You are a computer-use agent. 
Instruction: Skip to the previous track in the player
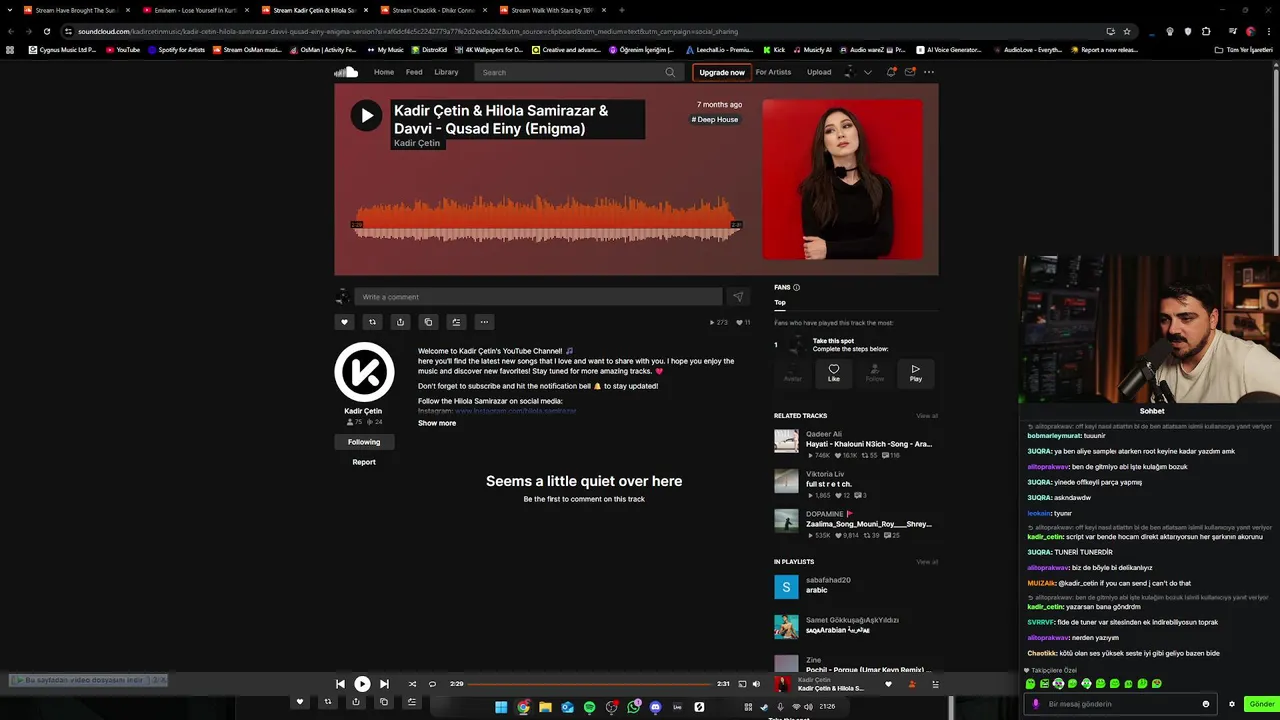point(340,684)
